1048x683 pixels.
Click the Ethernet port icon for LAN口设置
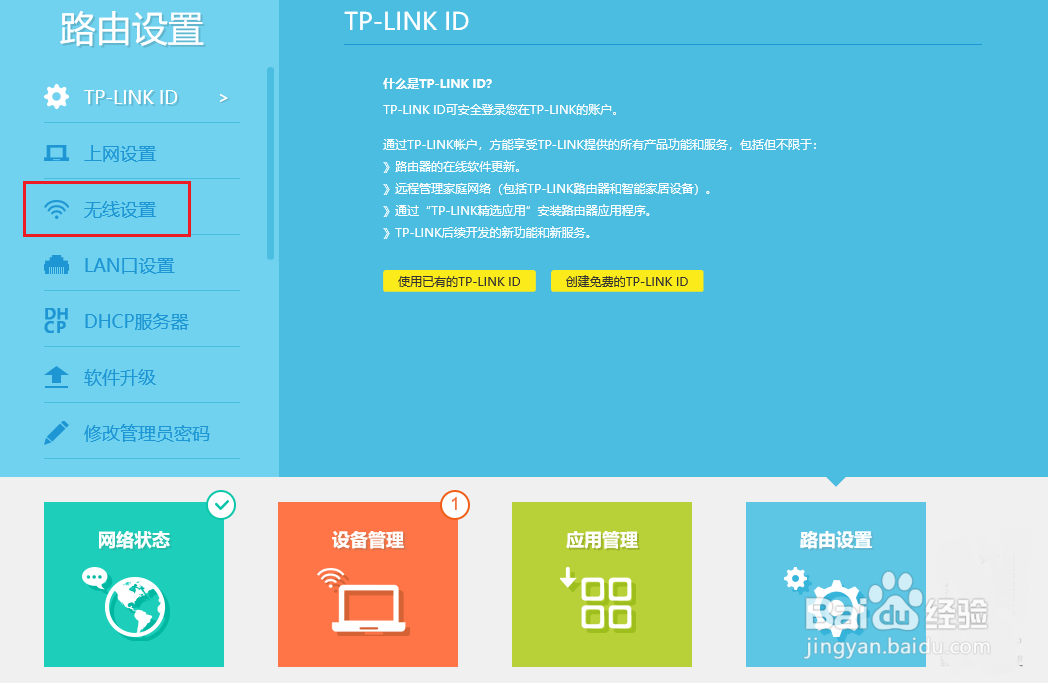[x=56, y=265]
